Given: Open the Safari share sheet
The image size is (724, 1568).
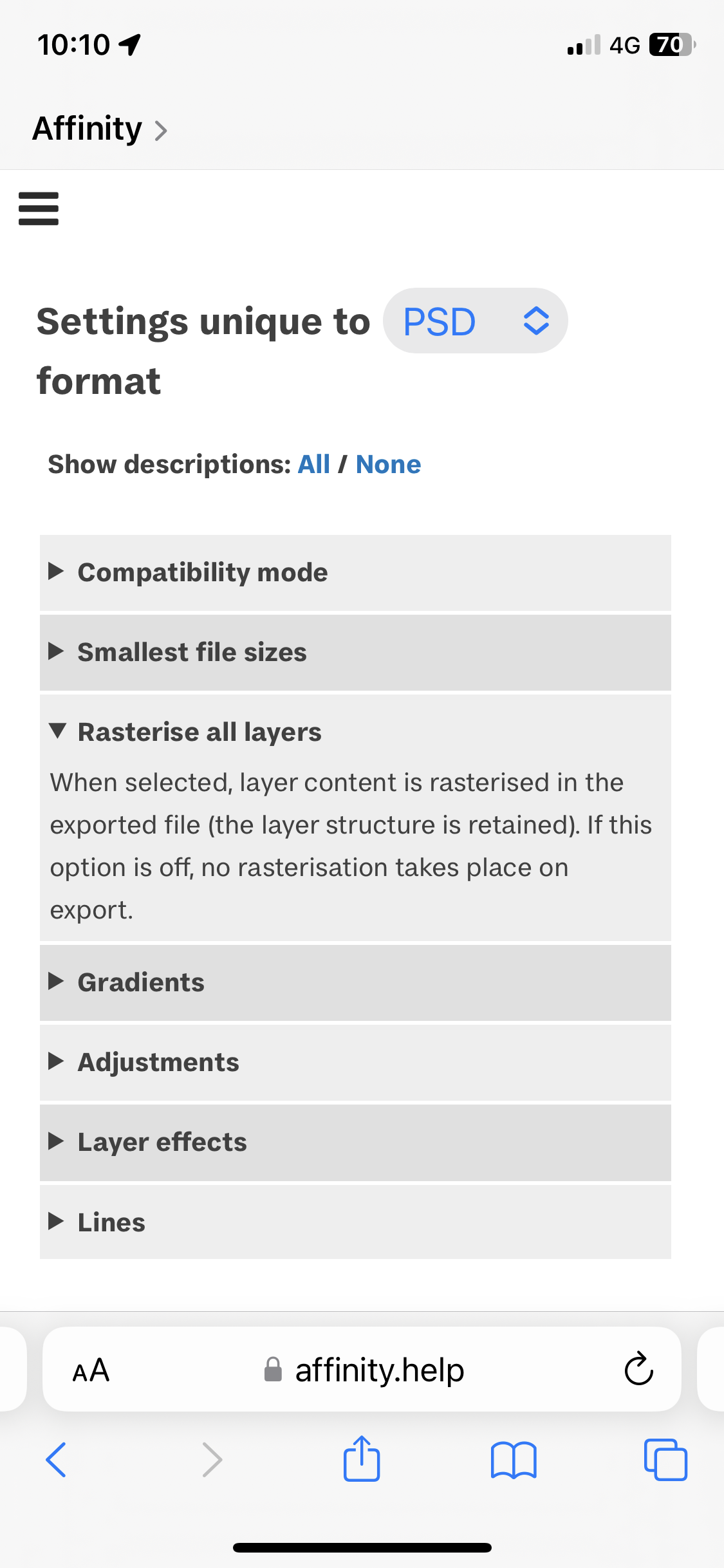Looking at the screenshot, I should pyautogui.click(x=362, y=1459).
